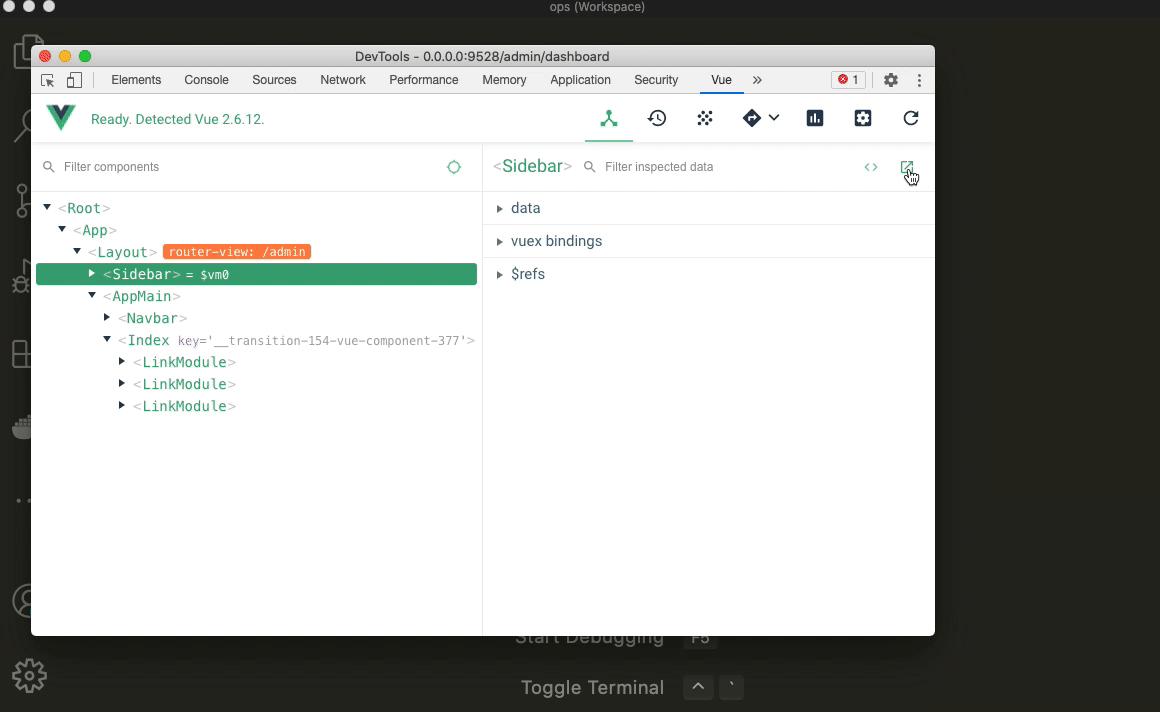Select the Navbar component

pos(153,318)
